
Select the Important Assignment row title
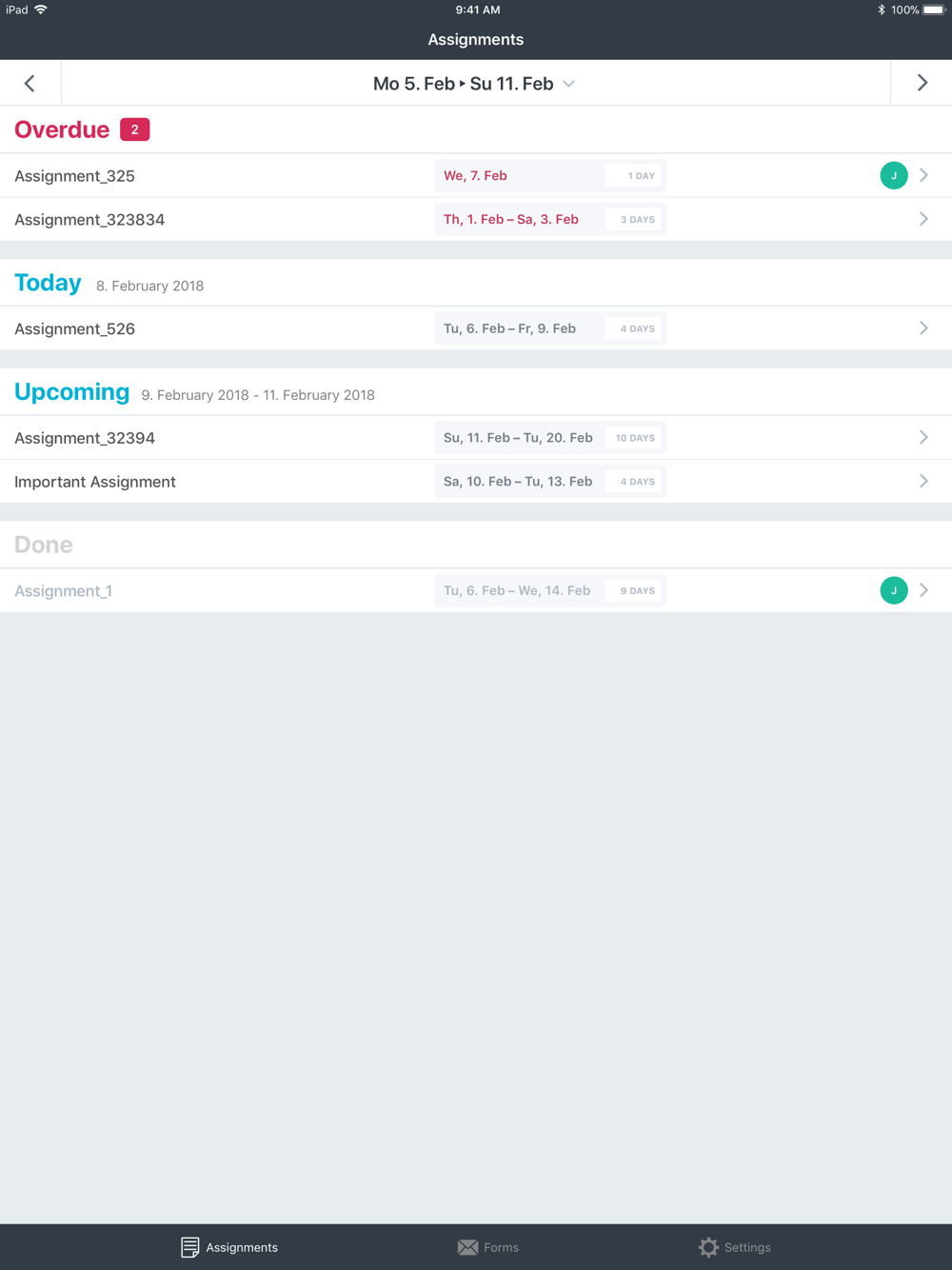95,482
